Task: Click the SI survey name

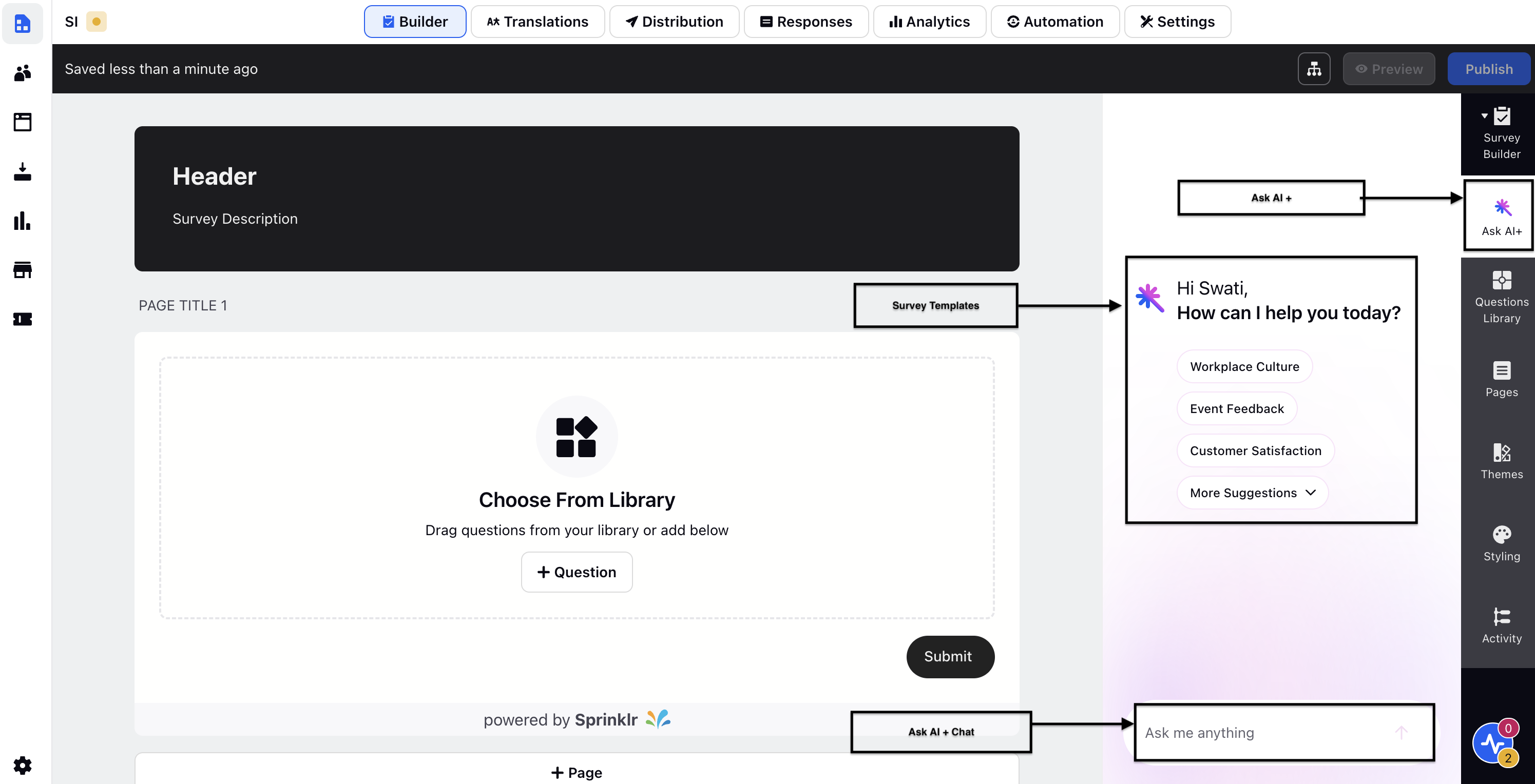Action: pos(71,22)
